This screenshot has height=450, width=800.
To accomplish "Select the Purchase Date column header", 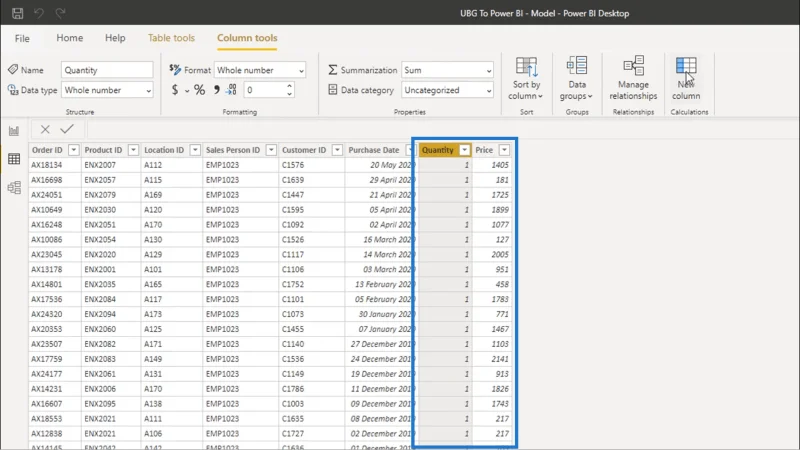I will point(374,149).
